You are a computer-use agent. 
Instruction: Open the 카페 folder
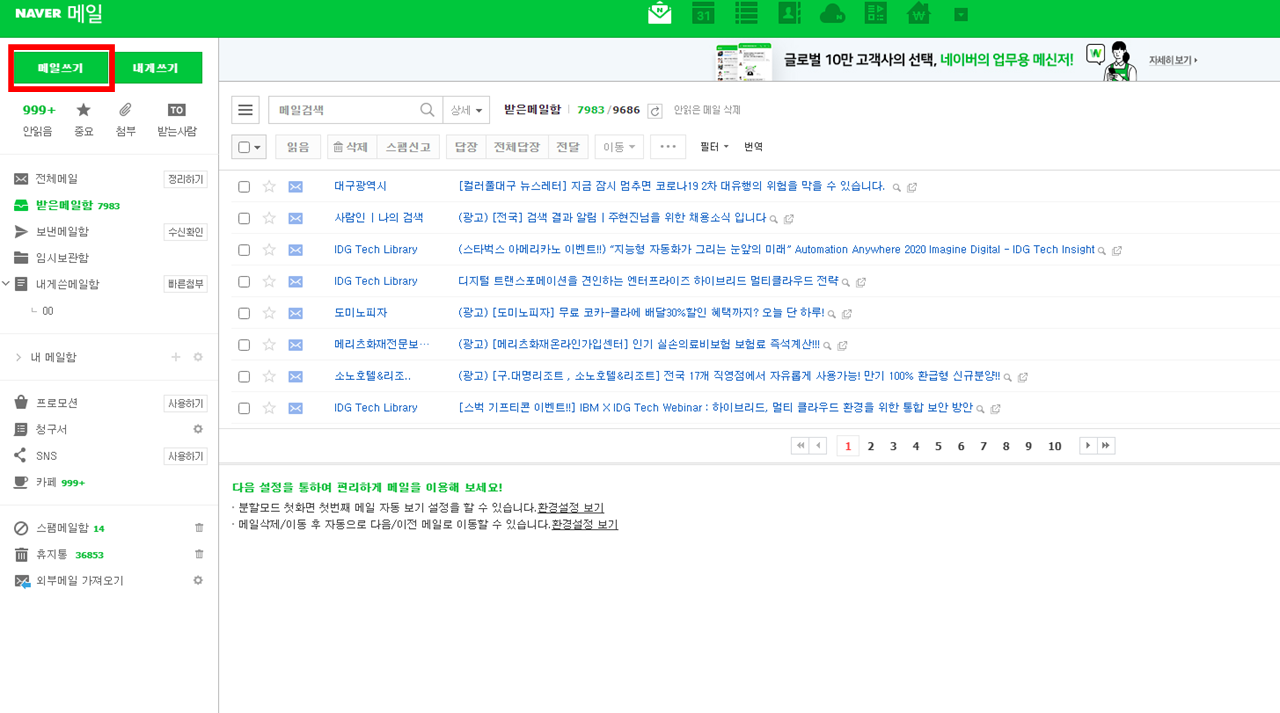click(47, 482)
